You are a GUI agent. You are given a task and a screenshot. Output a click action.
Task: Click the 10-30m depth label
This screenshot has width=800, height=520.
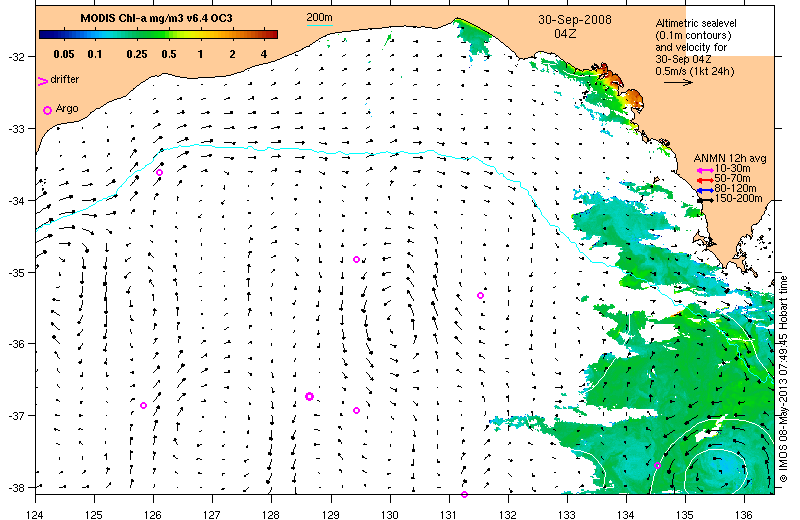click(732, 168)
